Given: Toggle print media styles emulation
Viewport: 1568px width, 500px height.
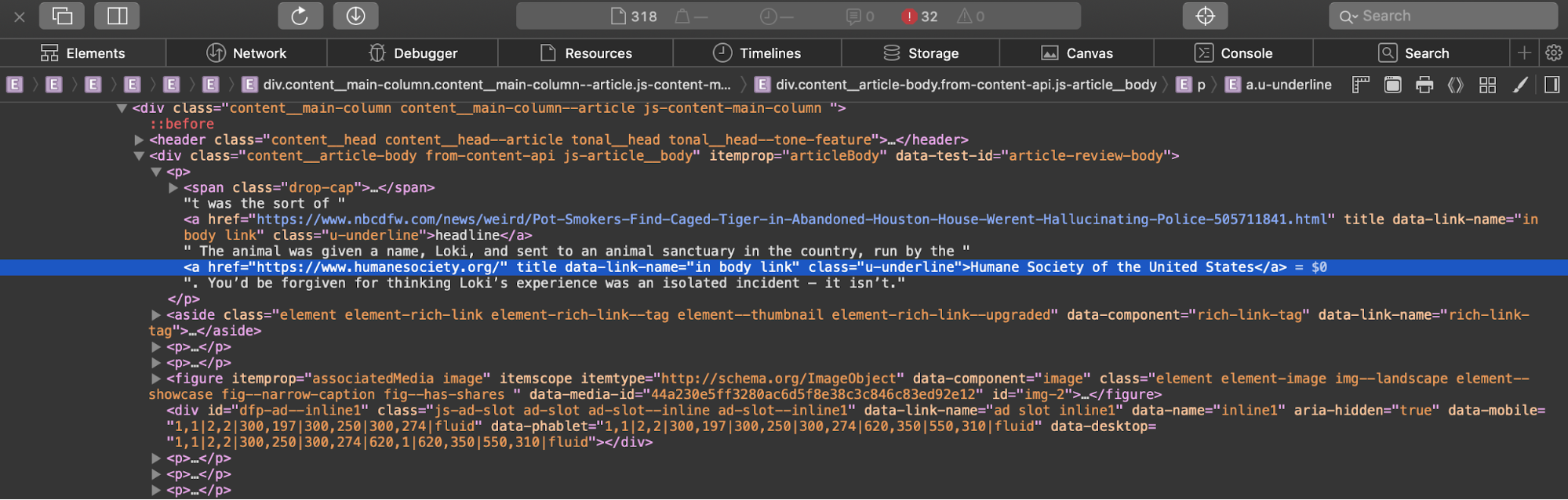Looking at the screenshot, I should pos(1424,85).
